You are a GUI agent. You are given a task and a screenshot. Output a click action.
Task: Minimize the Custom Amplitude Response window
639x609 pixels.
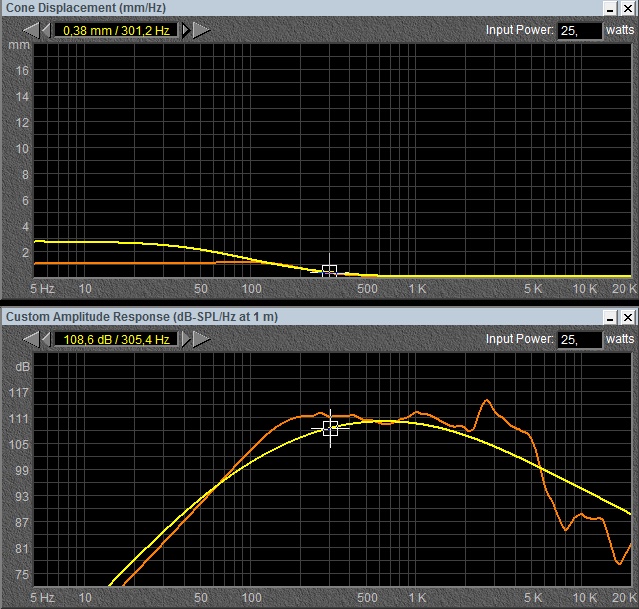click(610, 318)
